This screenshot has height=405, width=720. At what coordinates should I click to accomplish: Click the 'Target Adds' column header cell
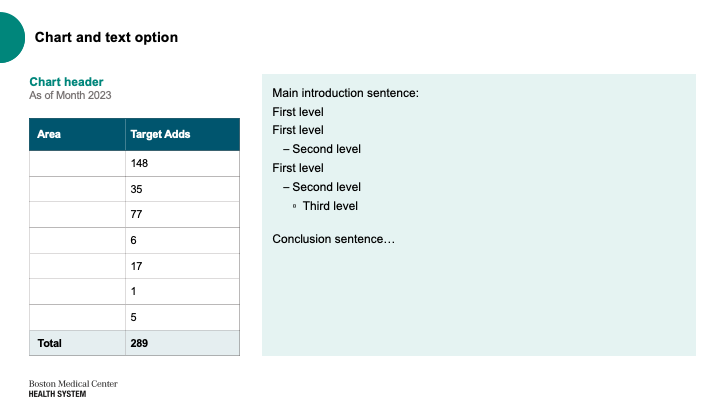[x=182, y=135]
